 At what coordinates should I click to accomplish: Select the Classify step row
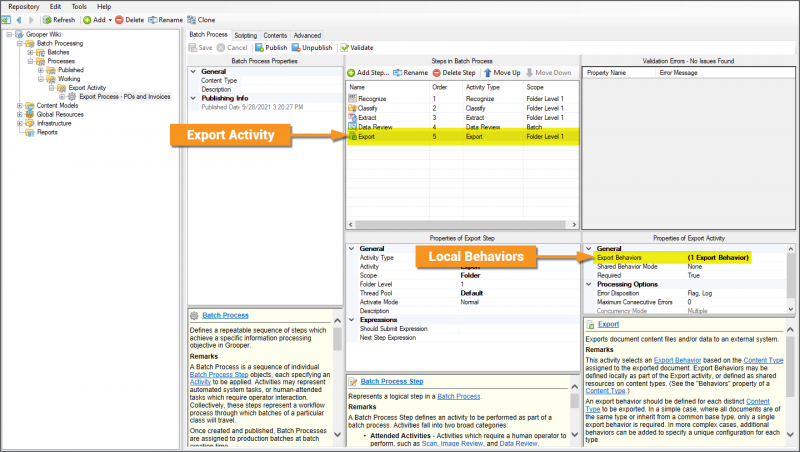pos(463,108)
